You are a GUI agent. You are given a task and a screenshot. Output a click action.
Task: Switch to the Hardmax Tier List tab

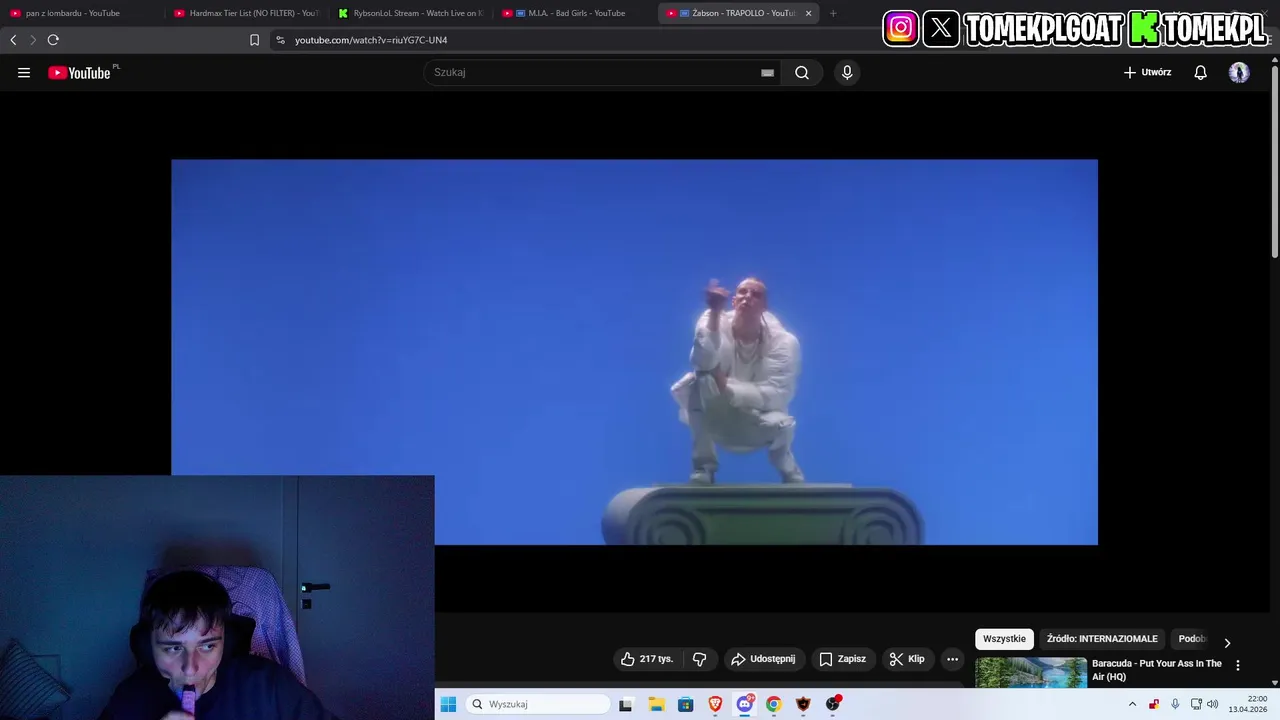point(246,13)
